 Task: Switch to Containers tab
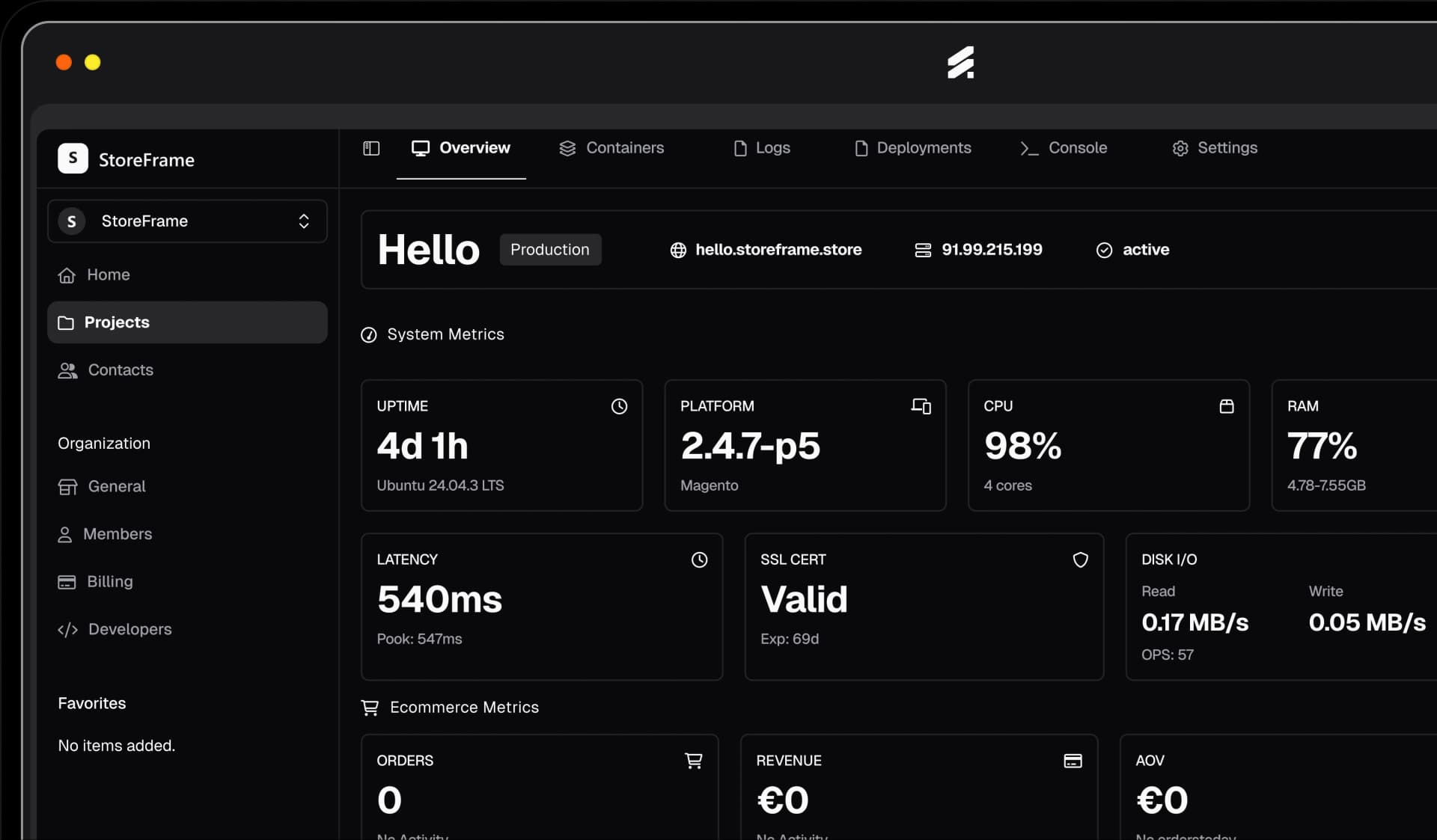(611, 148)
